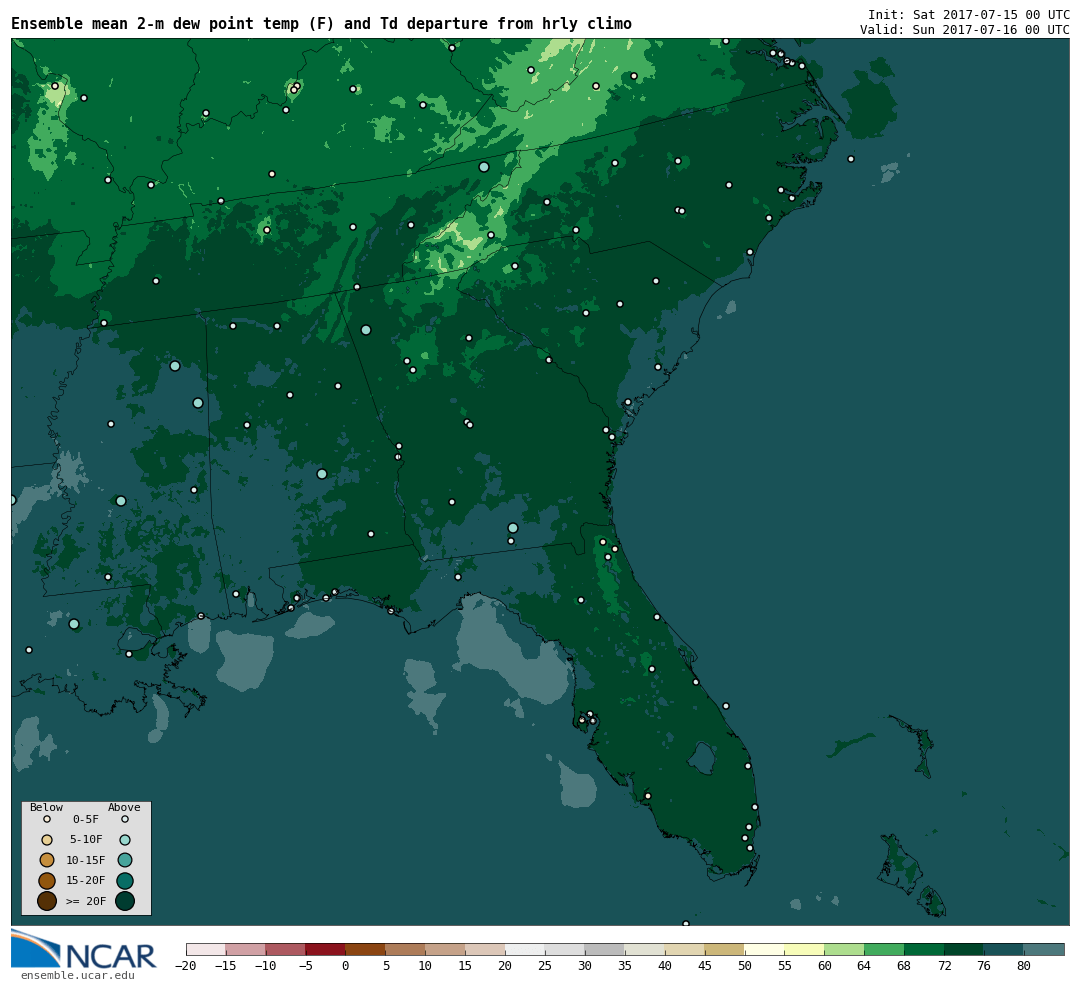The height and width of the screenshot is (988, 1080).
Task: Choose the Above 10-15F teal legend circle
Action: pos(125,860)
